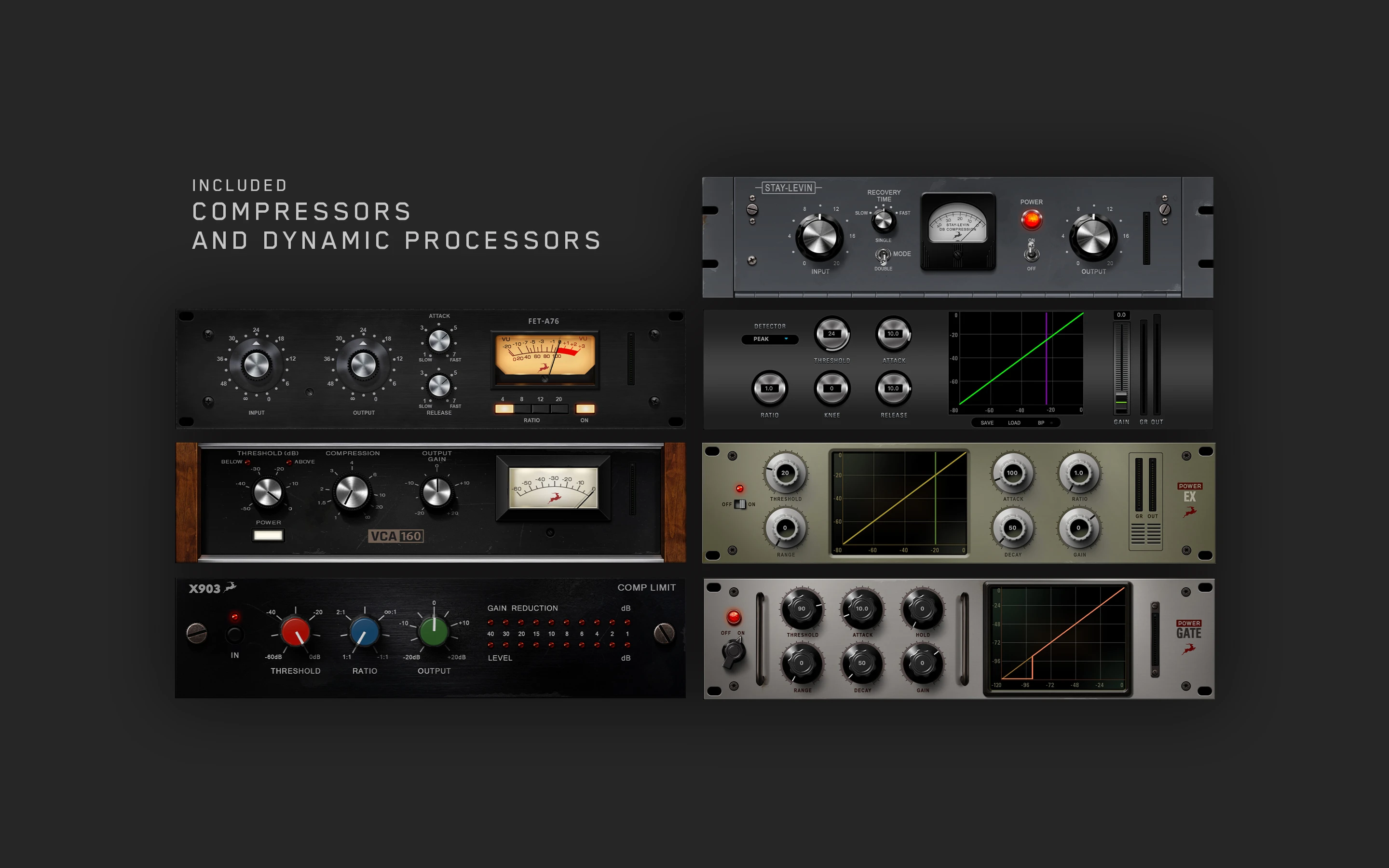The height and width of the screenshot is (868, 1389).
Task: Click the red X903 threshold knob
Action: point(296,632)
